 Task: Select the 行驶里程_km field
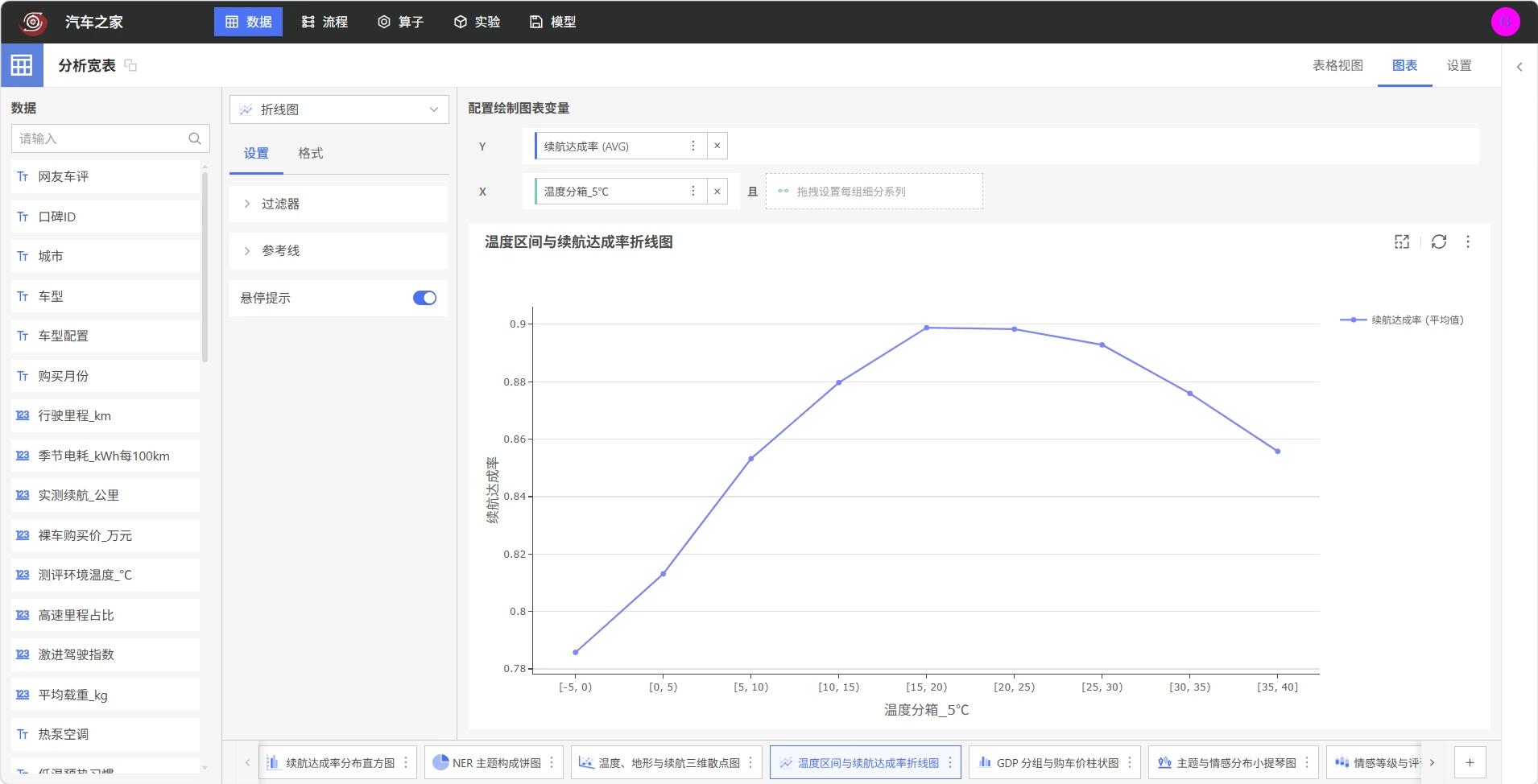[105, 415]
